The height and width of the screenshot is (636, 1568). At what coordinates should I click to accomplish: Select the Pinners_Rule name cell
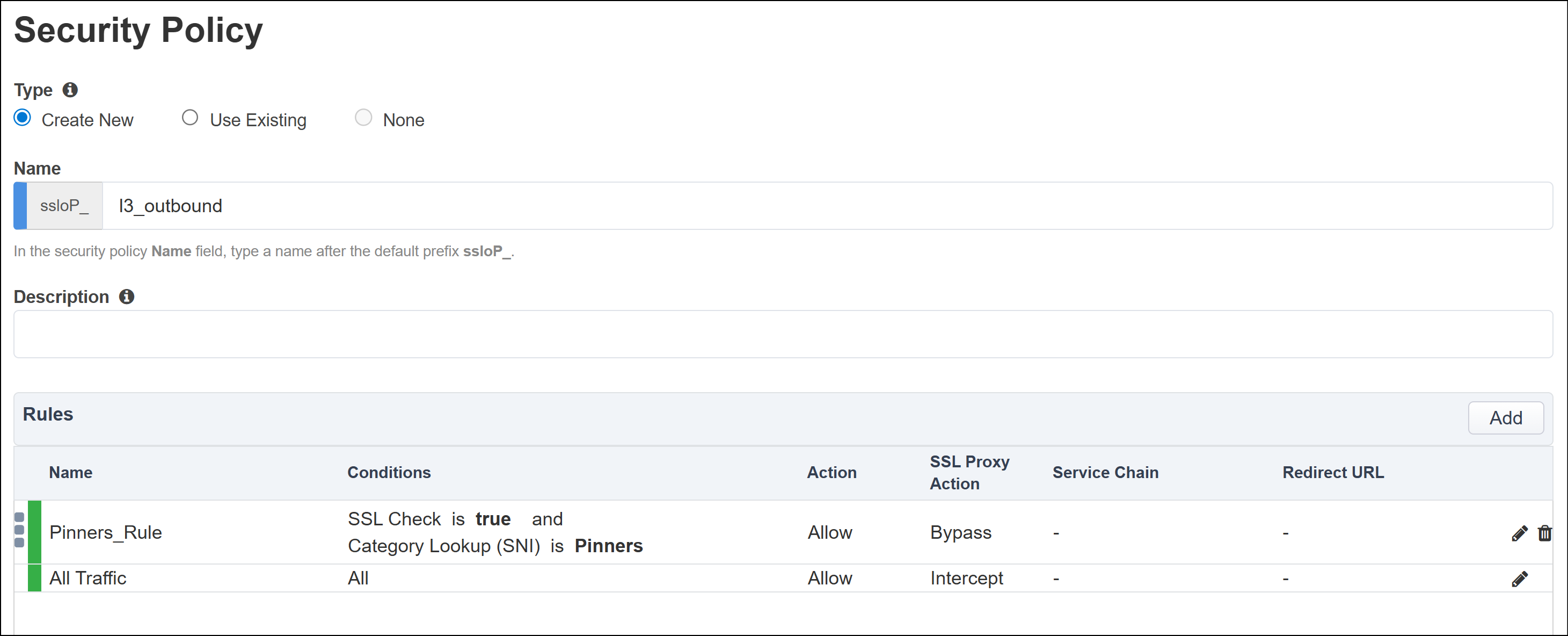105,532
